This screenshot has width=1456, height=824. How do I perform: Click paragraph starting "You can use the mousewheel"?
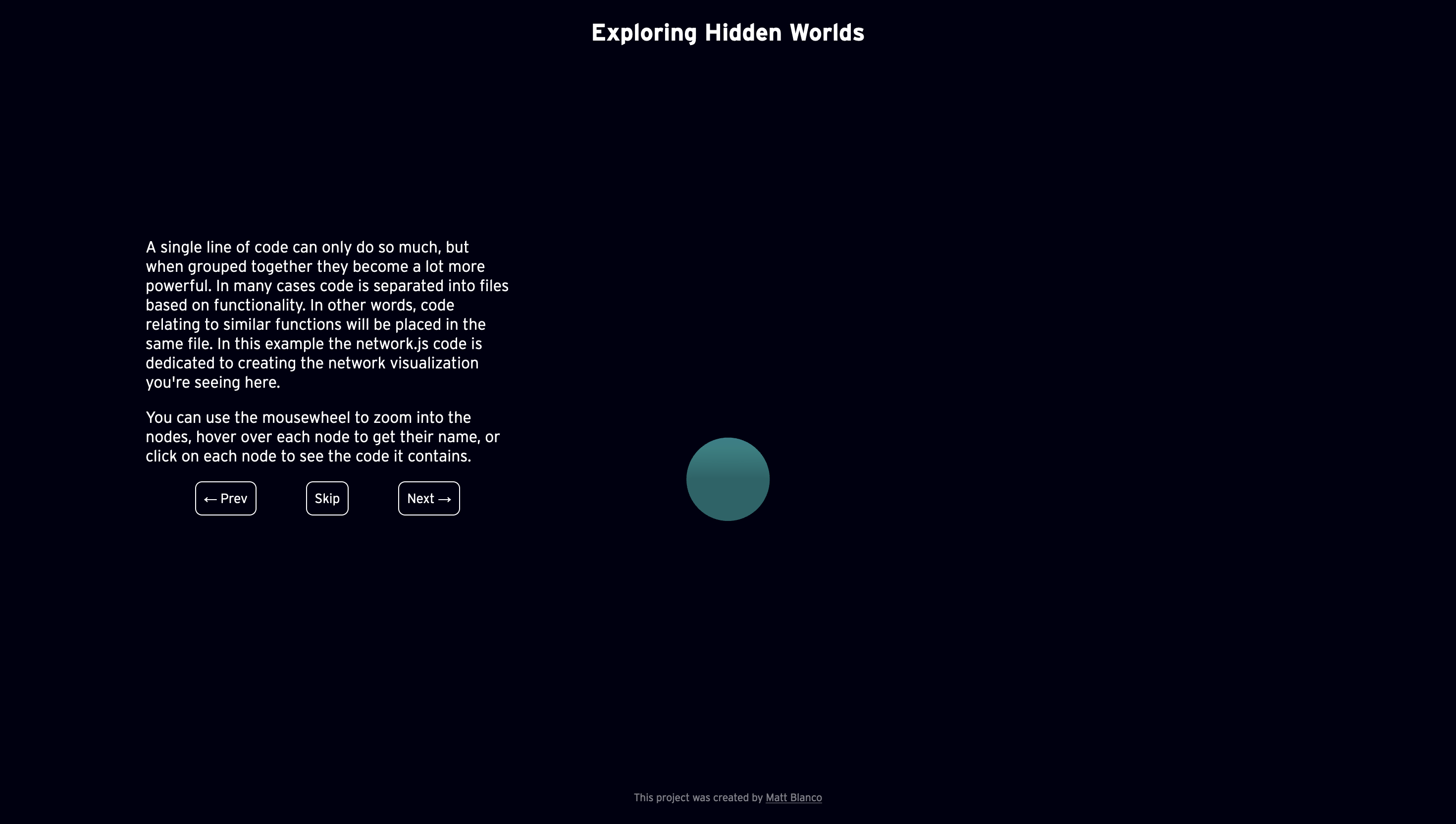click(322, 436)
